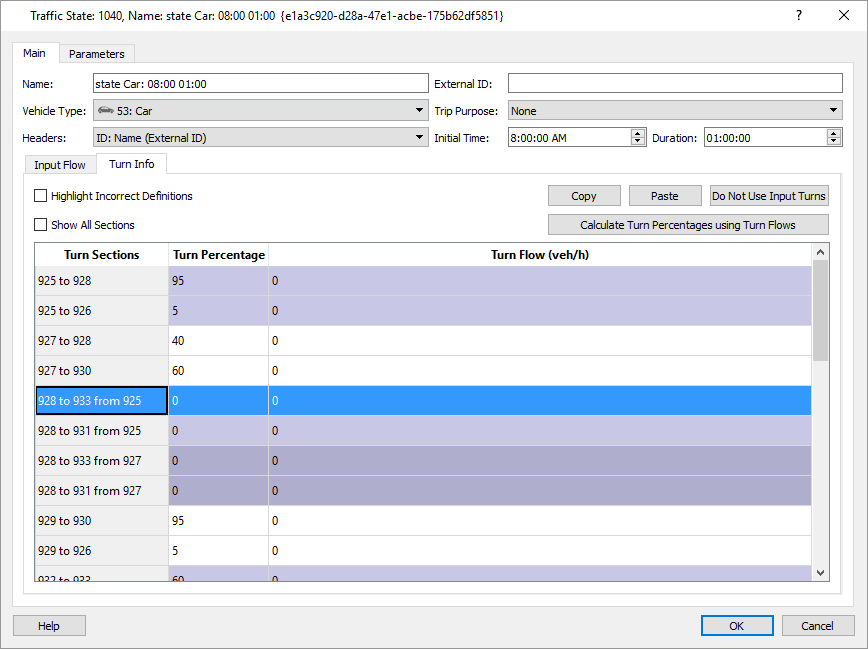This screenshot has height=649, width=868.
Task: Enable Highlight Incorrect Definitions checkbox
Action: (x=41, y=196)
